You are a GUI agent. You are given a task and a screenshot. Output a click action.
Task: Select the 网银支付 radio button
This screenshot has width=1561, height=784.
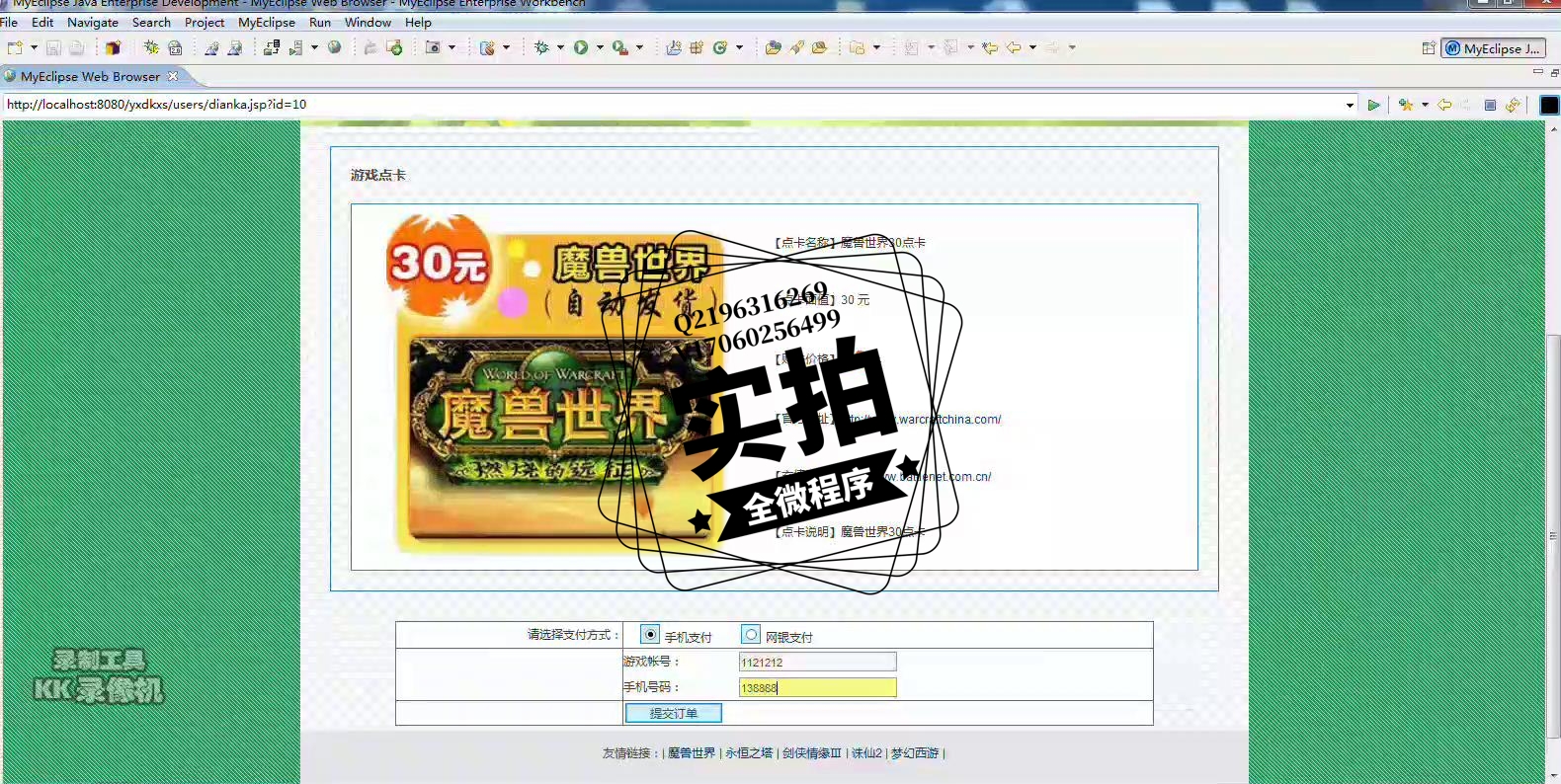point(752,635)
